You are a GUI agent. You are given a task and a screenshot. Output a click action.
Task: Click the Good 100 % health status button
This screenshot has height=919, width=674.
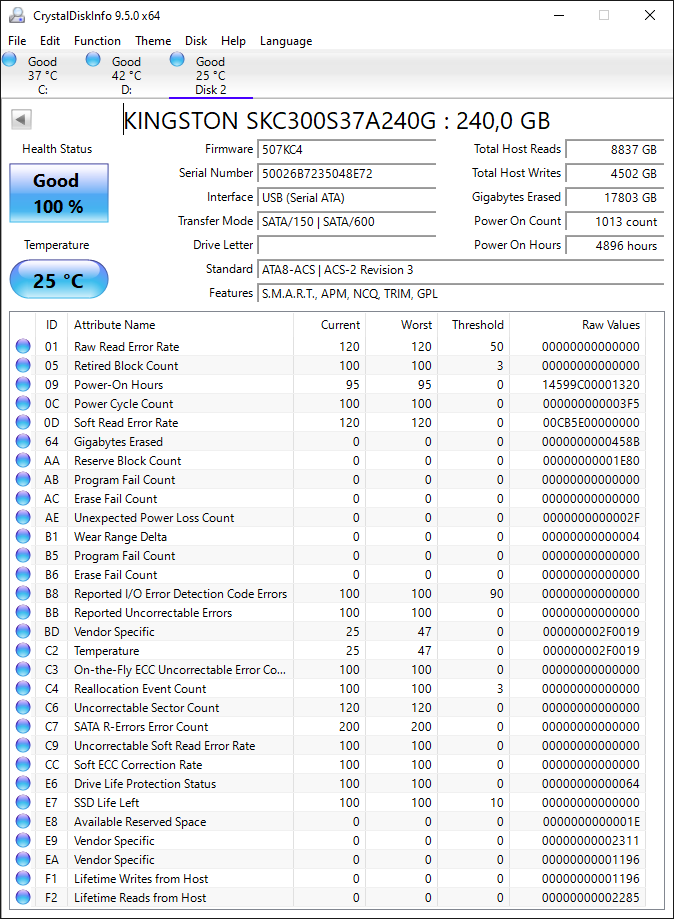(x=59, y=193)
